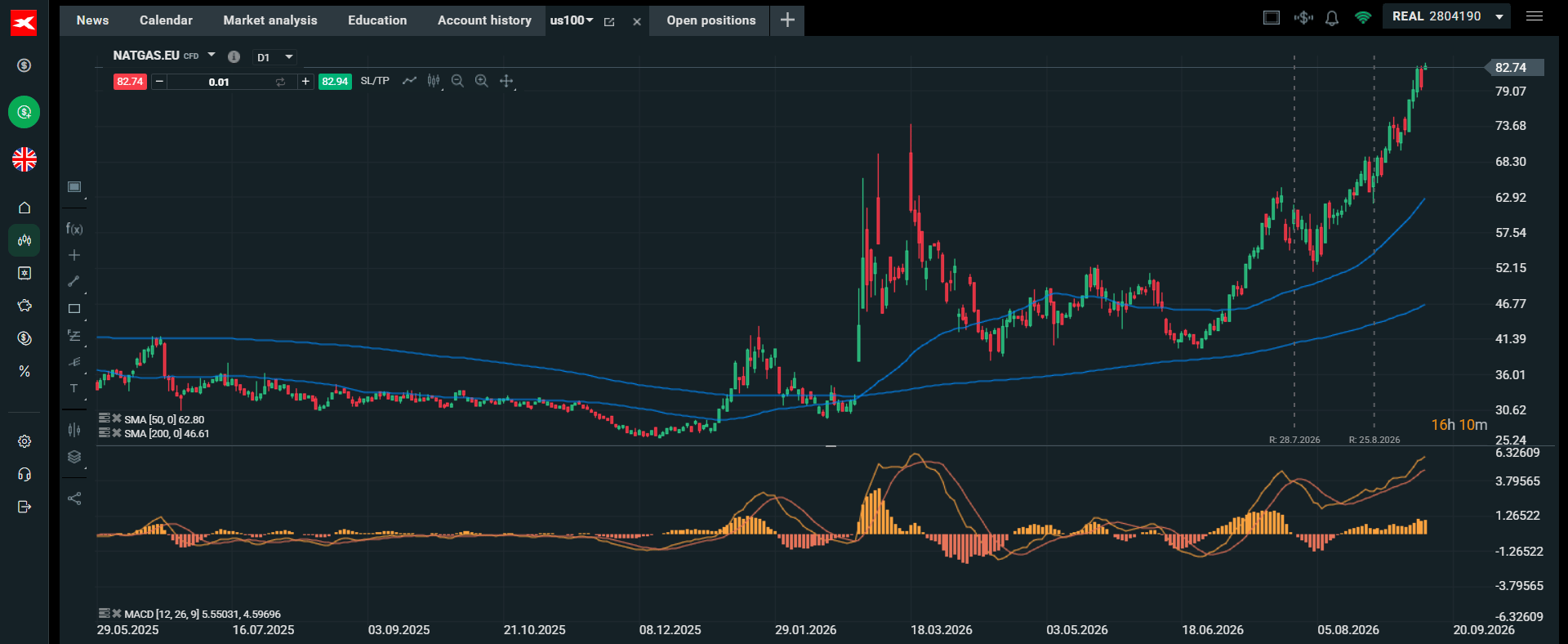Expand the NATGAS.EU symbol dropdown
This screenshot has height=644, width=1568.
coord(212,55)
